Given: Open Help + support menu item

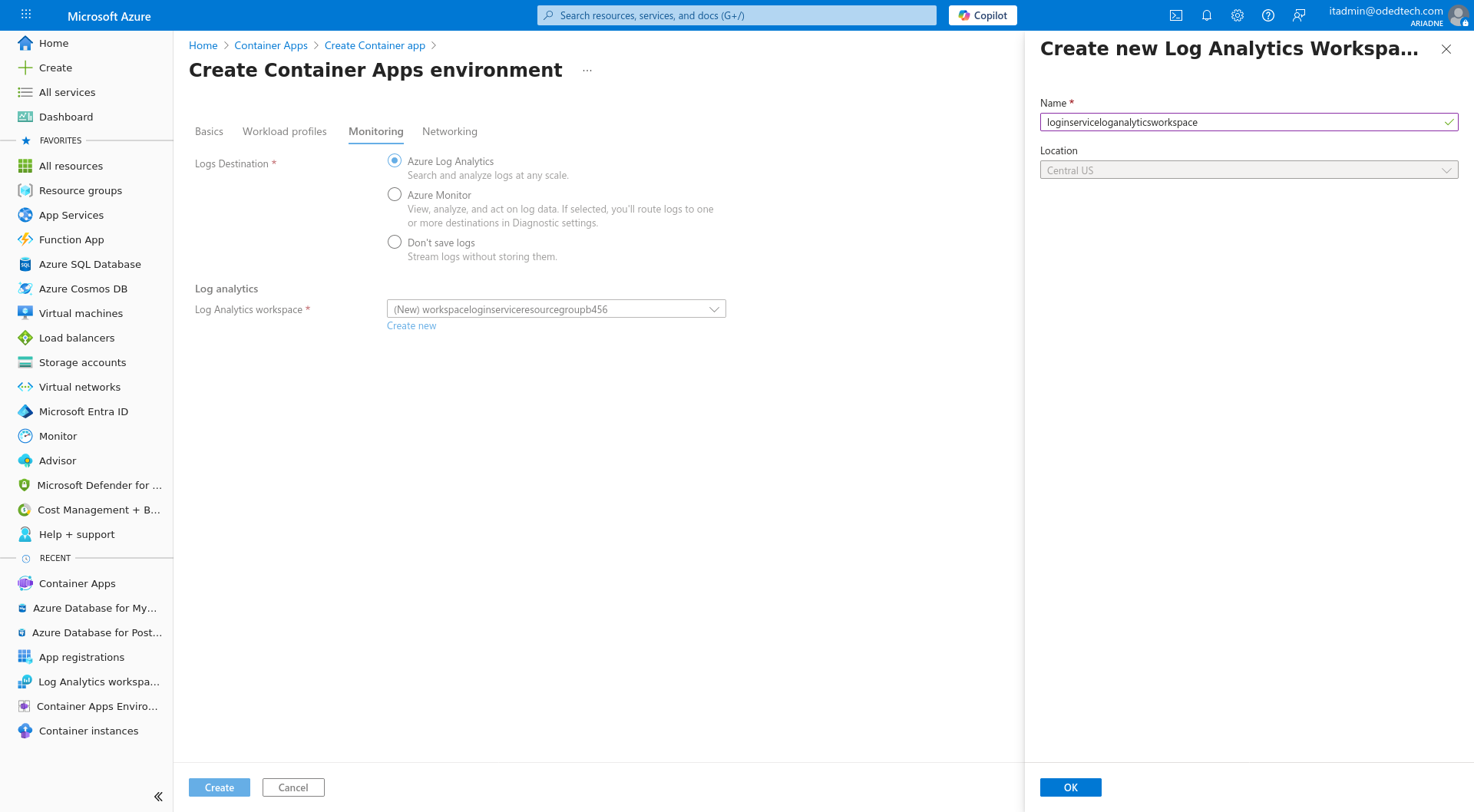Looking at the screenshot, I should coord(87,534).
